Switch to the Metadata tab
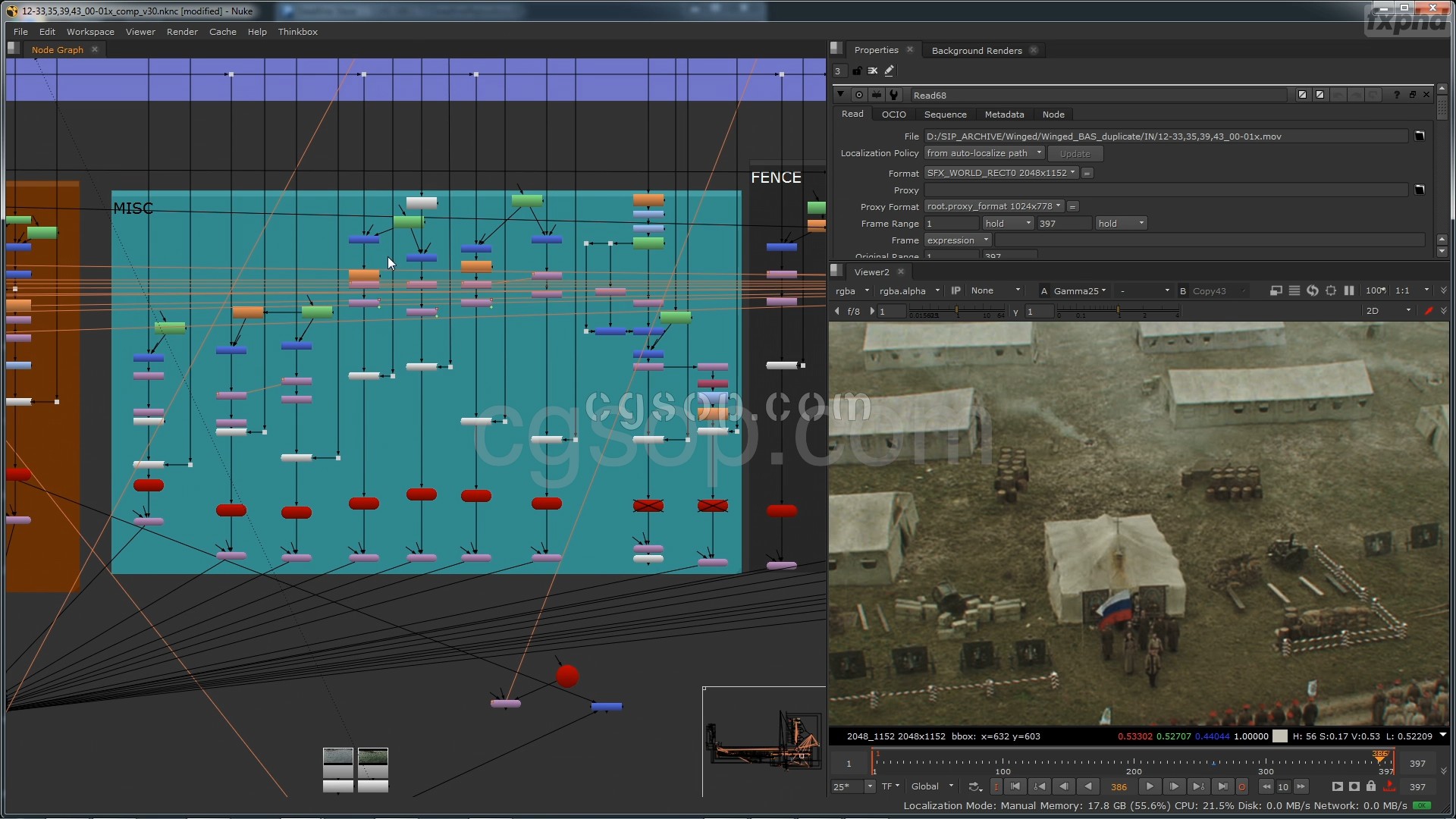 (x=1004, y=115)
